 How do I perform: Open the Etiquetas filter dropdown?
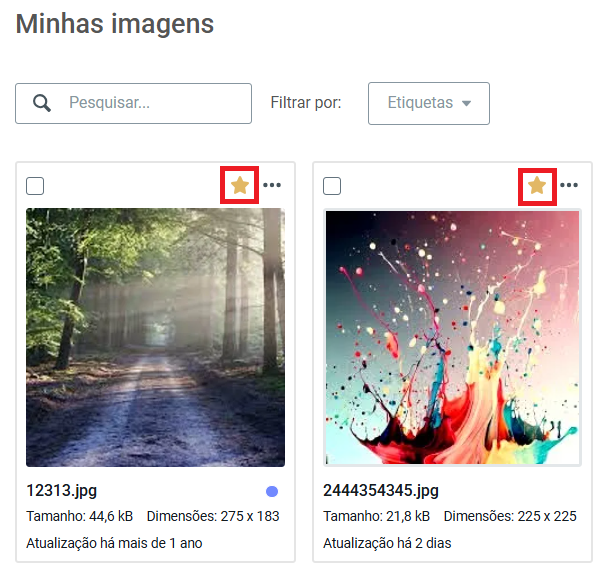pos(429,103)
